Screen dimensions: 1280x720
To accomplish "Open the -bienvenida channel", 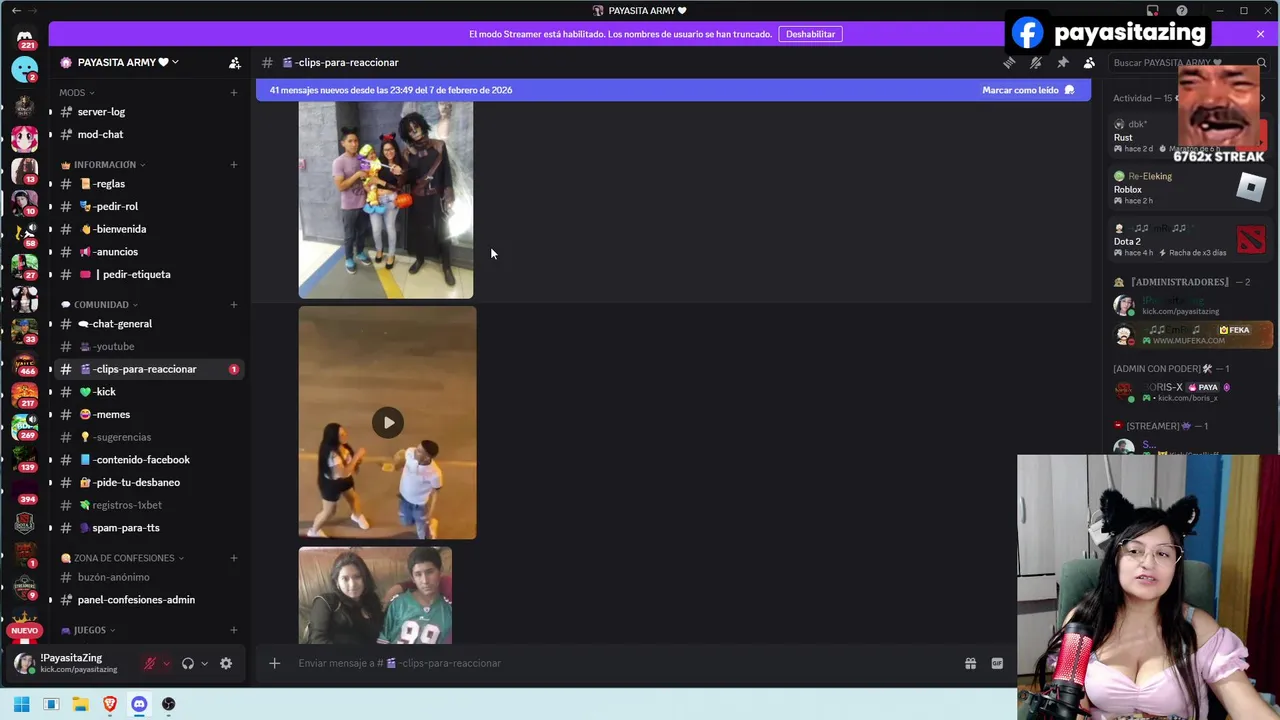I will pos(150,229).
